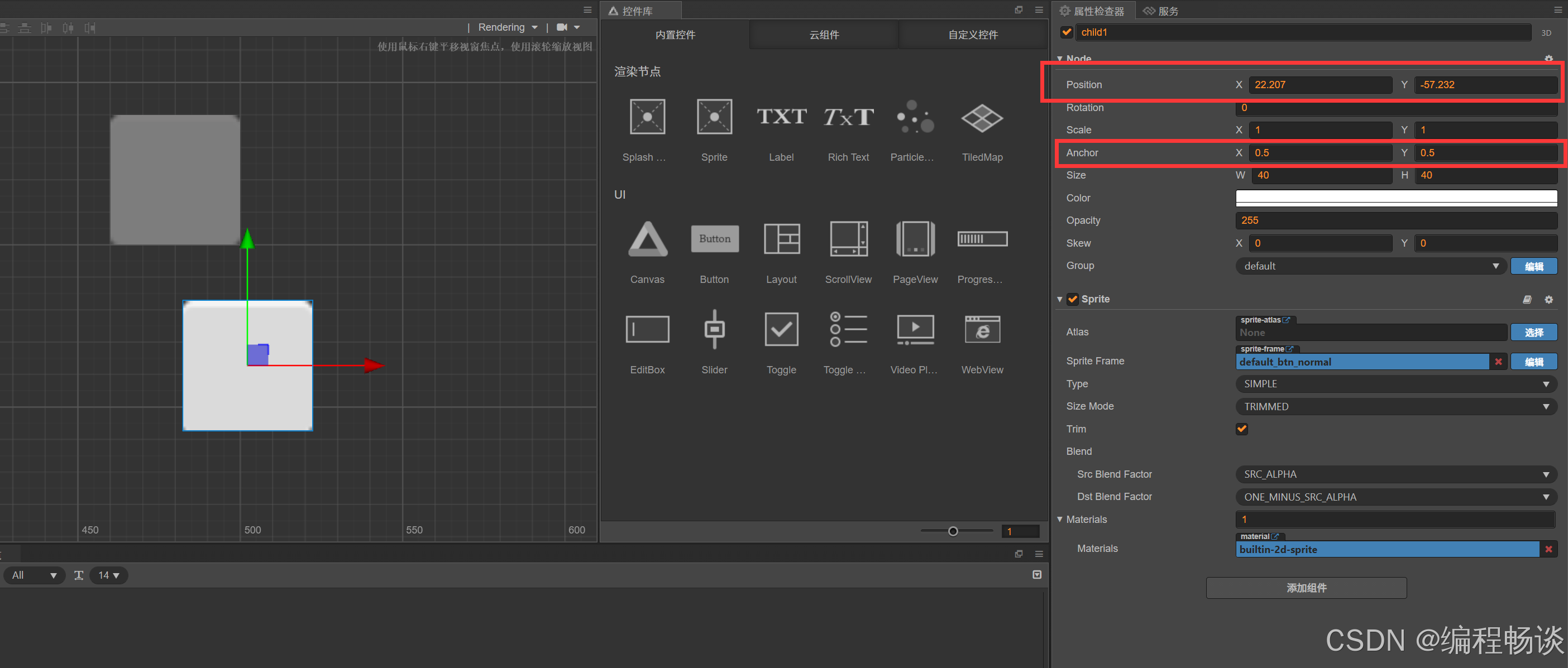Click the Particle System node icon
The height and width of the screenshot is (668, 1568).
[914, 117]
